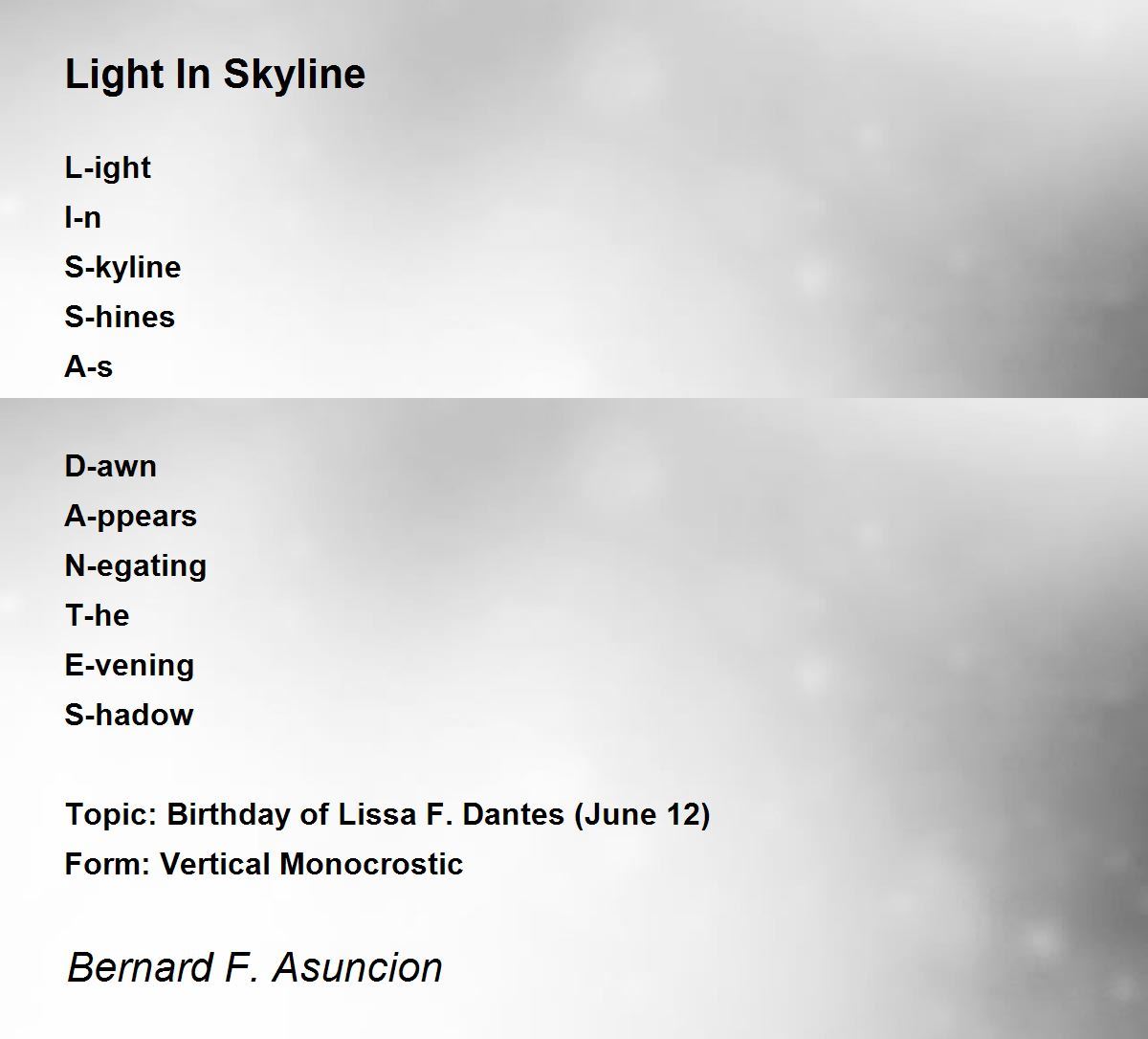Screen dimensions: 1148x1039
Task: Click the word Monocrostic
Action: 372,864
